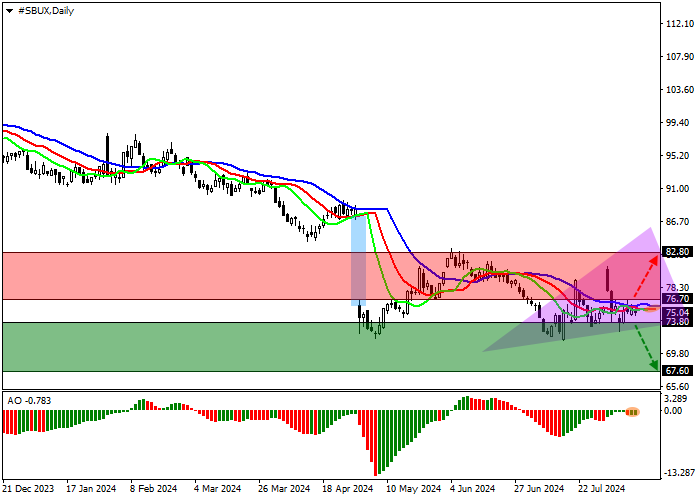Select the 4 Jun 2024 date label
700x500 pixels.
pyautogui.click(x=473, y=489)
